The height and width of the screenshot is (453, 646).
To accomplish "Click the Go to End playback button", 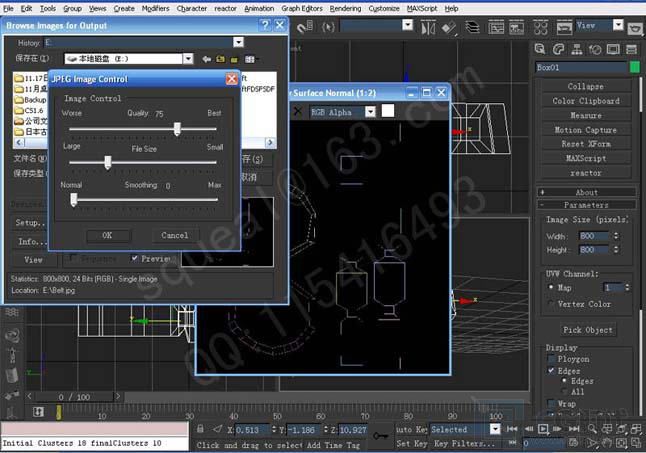I will pyautogui.click(x=574, y=429).
